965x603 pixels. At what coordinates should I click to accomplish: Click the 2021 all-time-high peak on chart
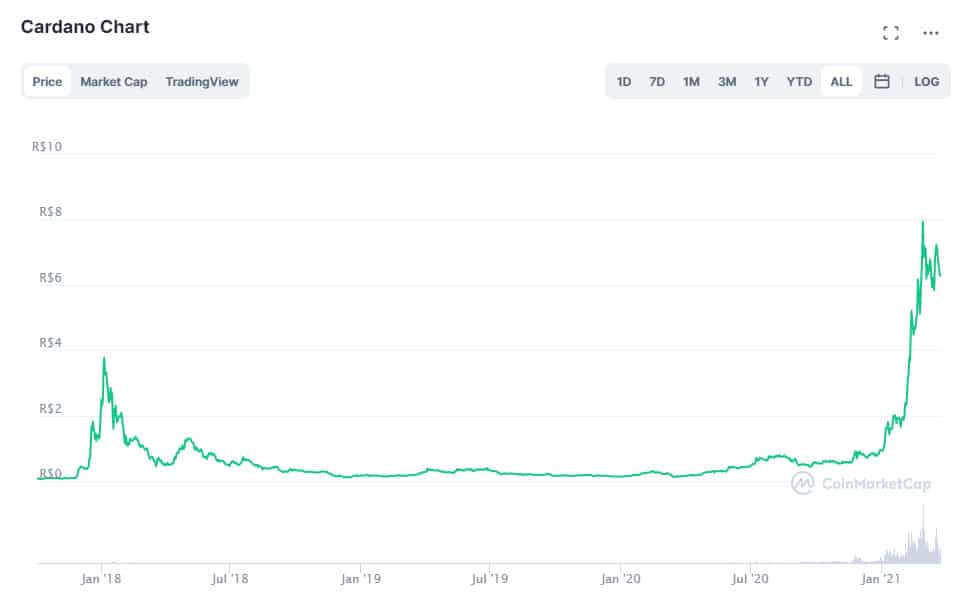tap(923, 223)
